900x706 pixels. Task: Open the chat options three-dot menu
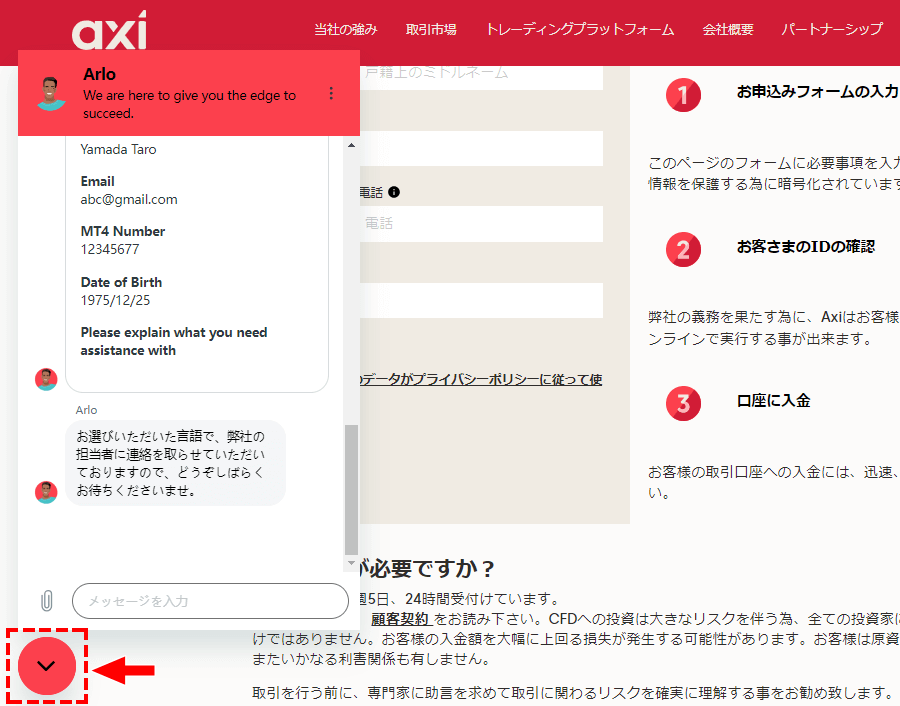(331, 94)
